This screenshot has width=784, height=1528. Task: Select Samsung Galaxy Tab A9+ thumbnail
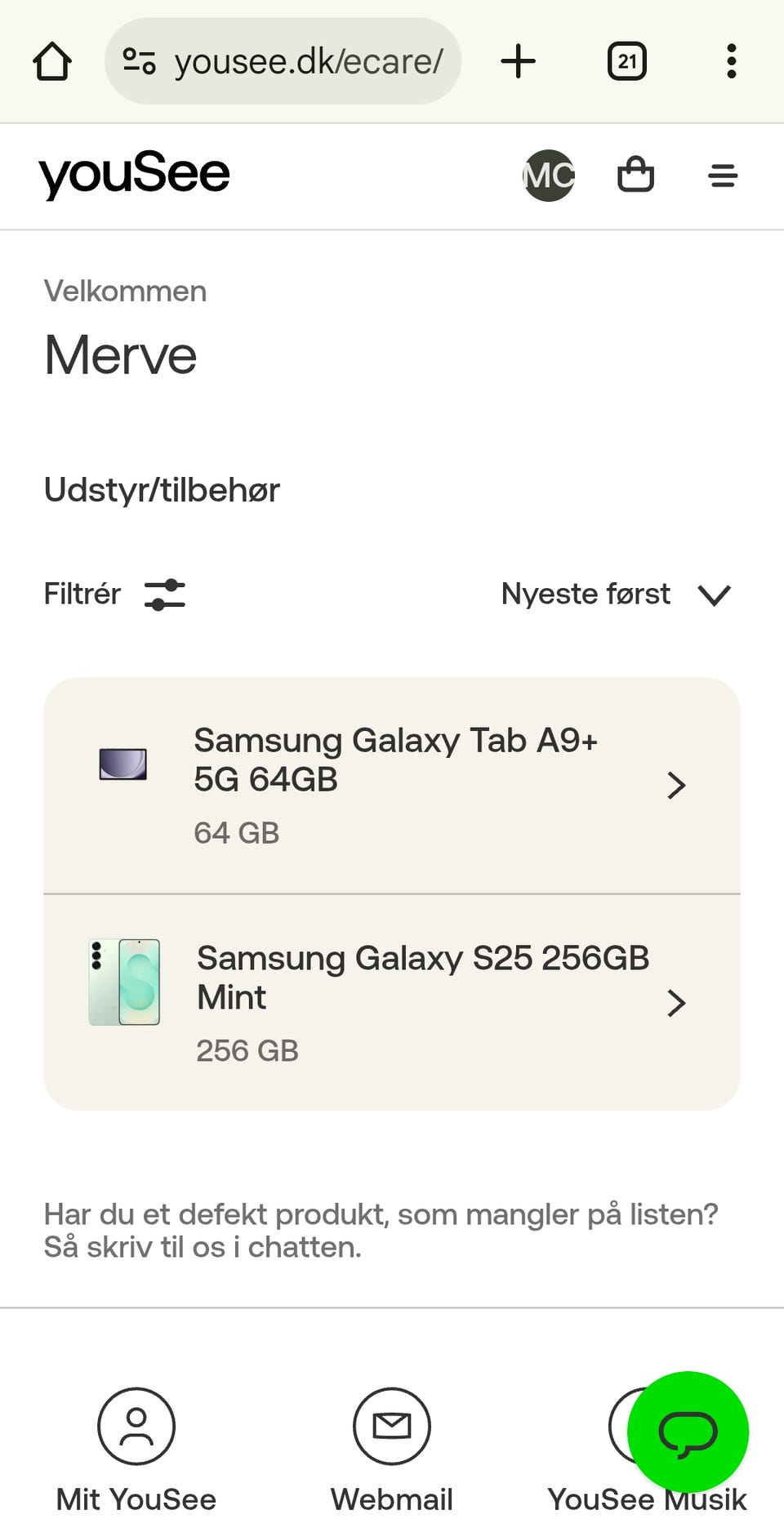[x=123, y=764]
